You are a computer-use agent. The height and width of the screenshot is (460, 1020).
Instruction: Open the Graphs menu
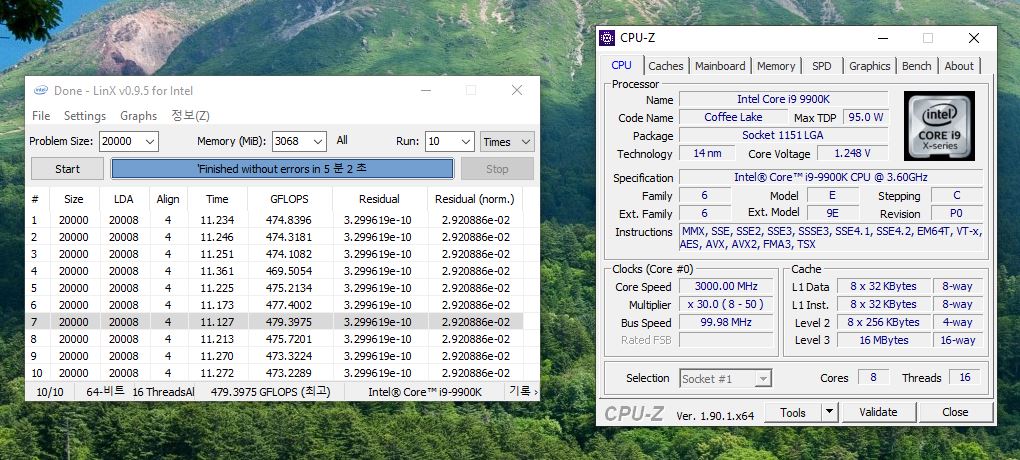pos(138,116)
